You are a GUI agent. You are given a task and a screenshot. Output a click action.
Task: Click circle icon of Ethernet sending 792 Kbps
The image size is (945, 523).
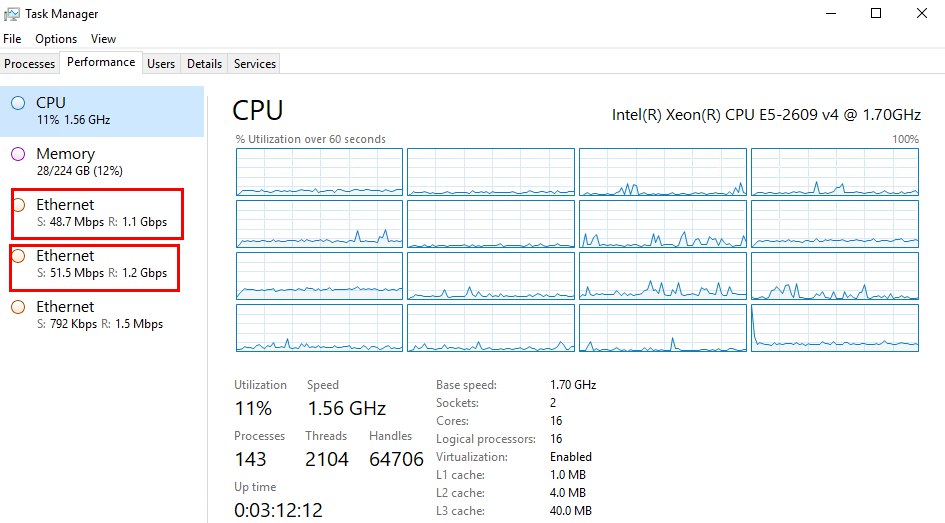point(18,307)
